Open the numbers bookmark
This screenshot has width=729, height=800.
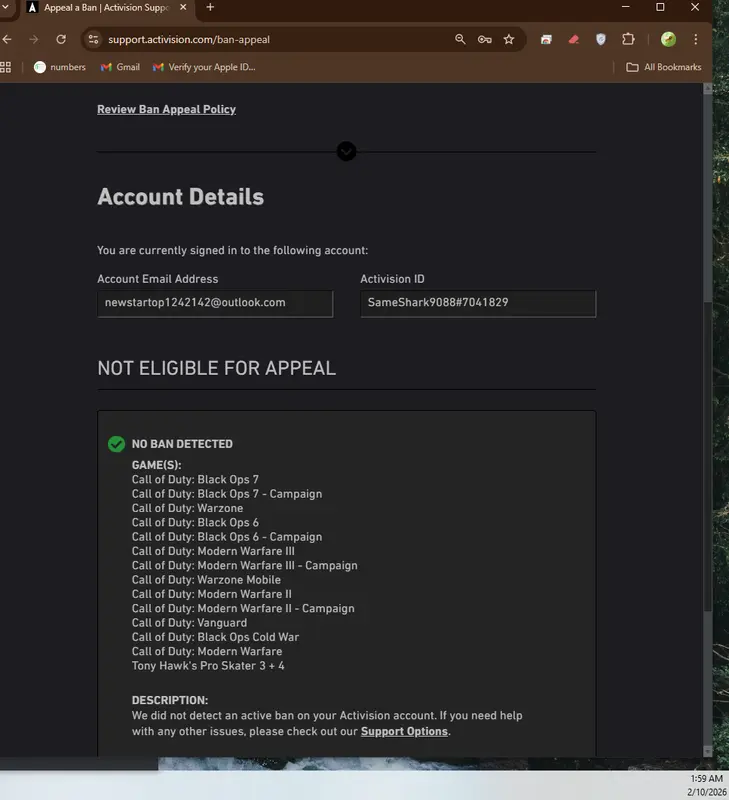point(60,67)
